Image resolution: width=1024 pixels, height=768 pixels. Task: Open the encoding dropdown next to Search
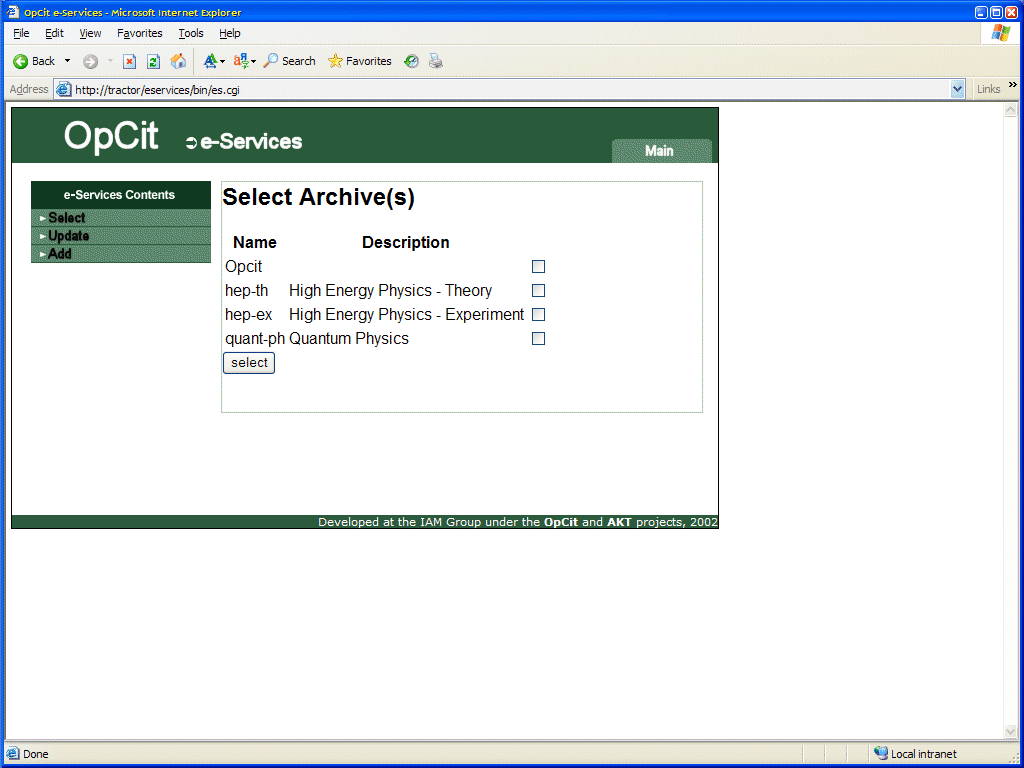(x=245, y=61)
